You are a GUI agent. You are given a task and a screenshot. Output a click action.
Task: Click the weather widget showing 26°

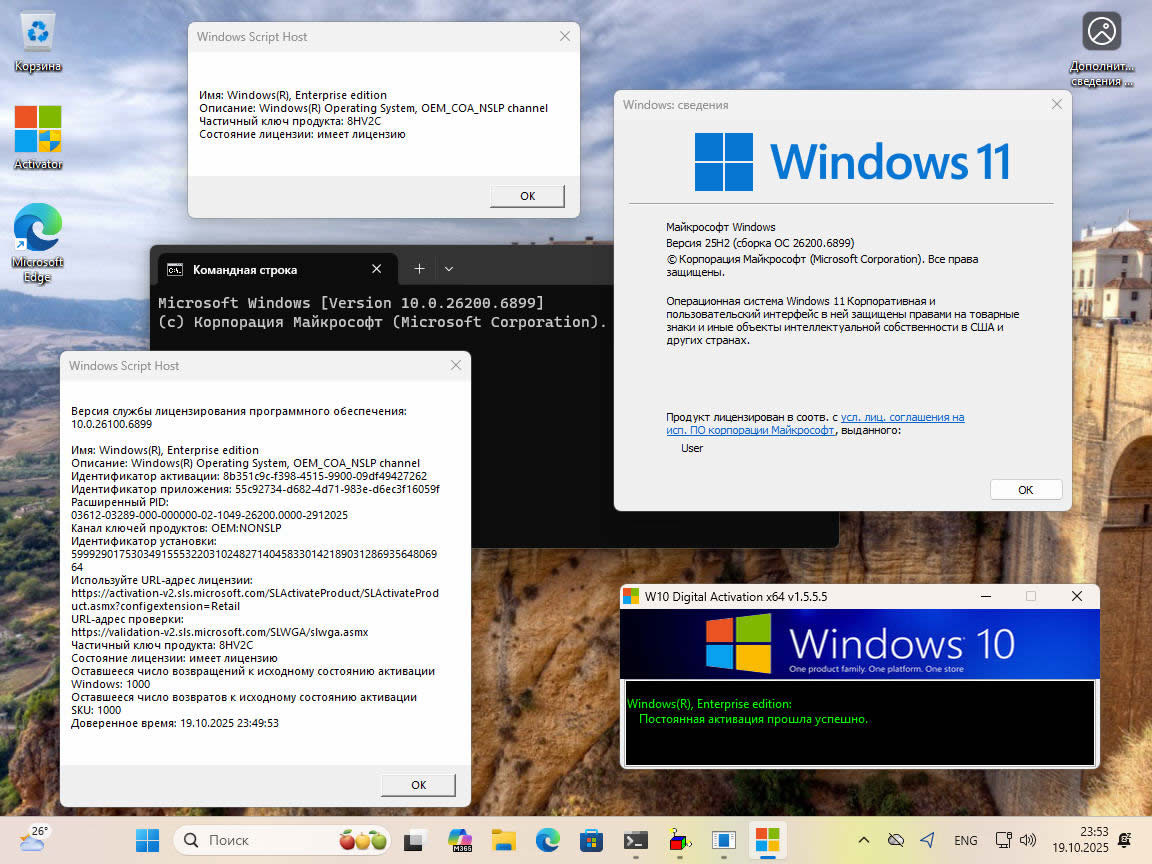(x=34, y=839)
